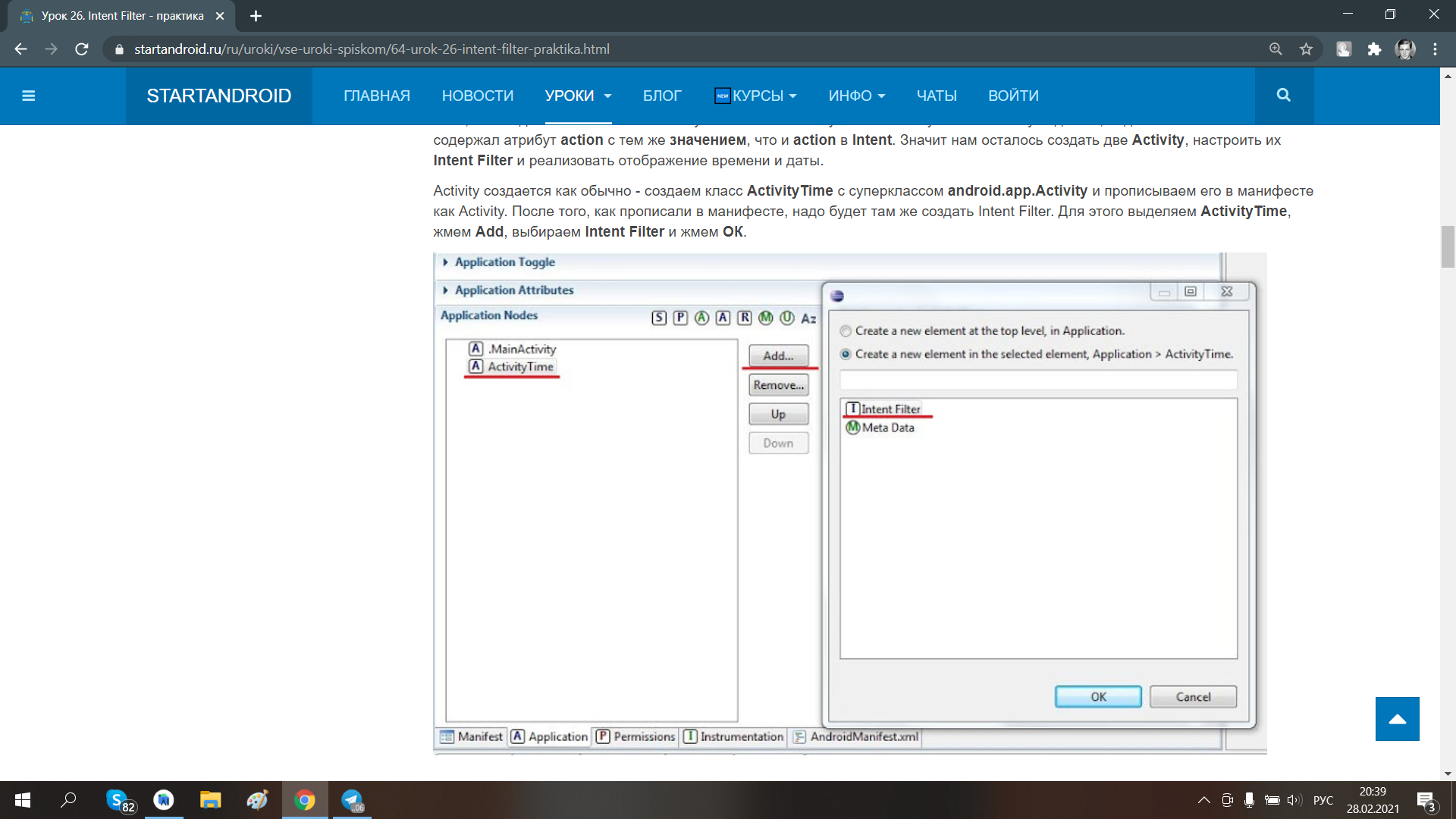Open a new browser tab

256,16
